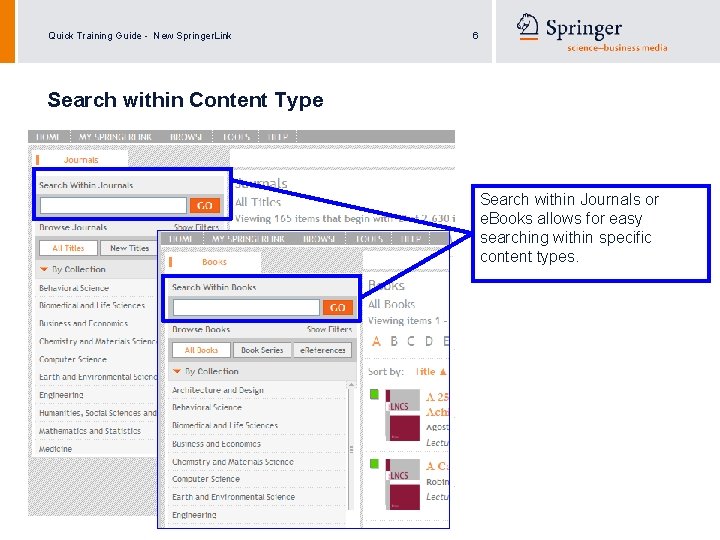Sort books by Title
Image resolution: width=720 pixels, height=540 pixels.
click(425, 371)
